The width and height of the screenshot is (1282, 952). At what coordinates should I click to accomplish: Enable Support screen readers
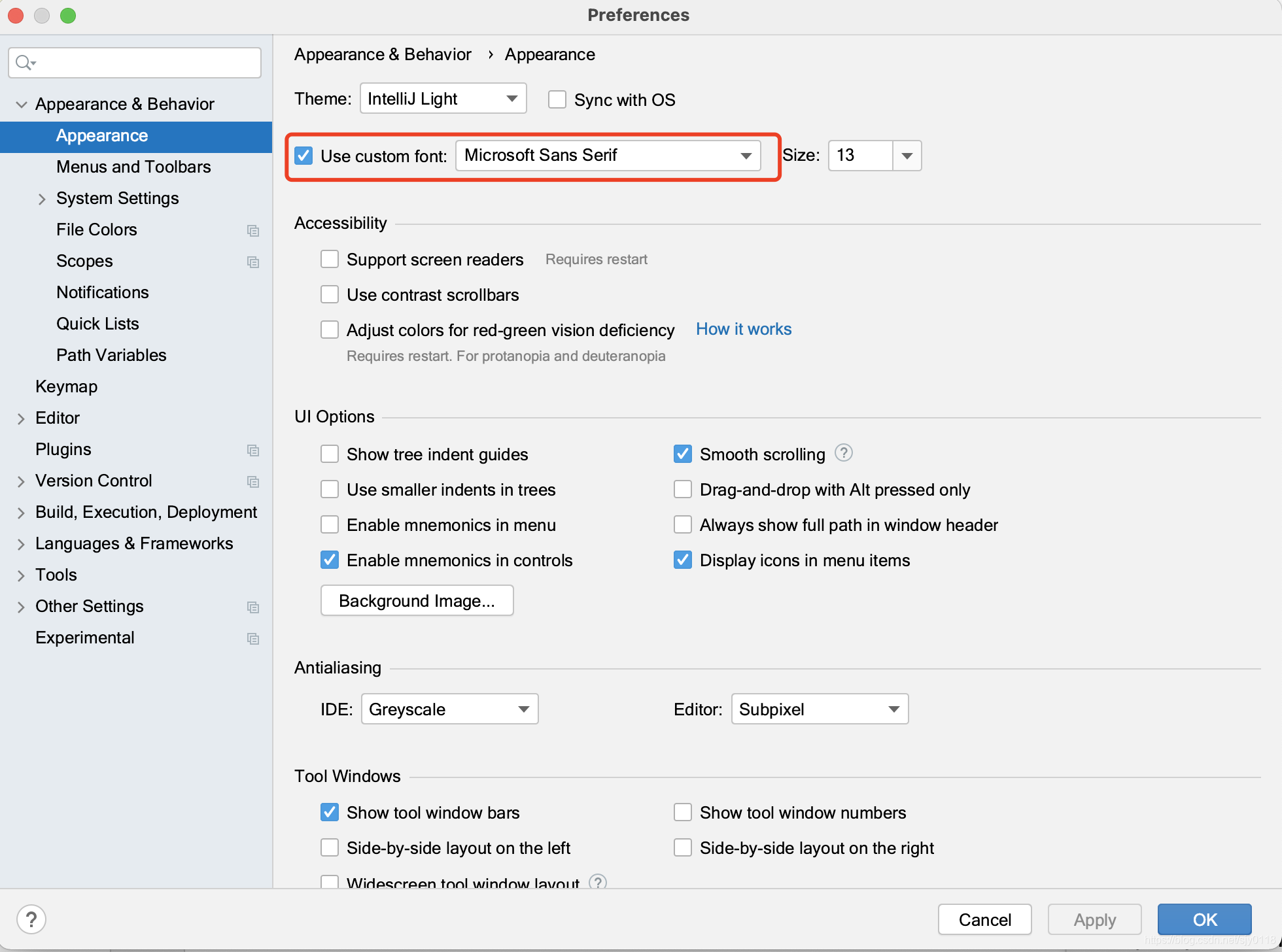[x=330, y=259]
